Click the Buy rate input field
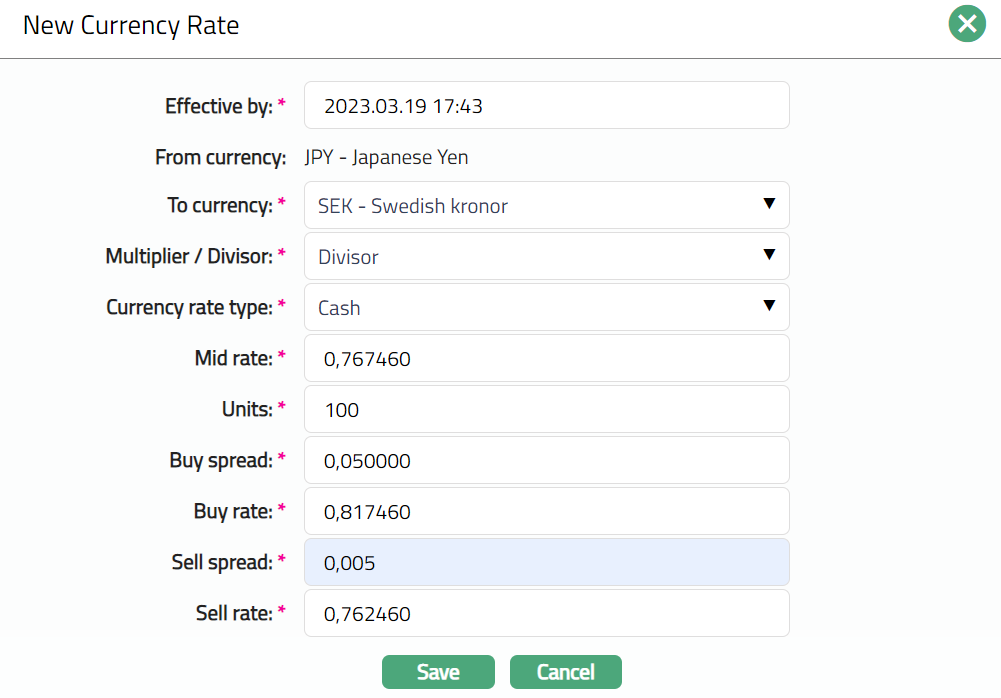Image resolution: width=1001 pixels, height=698 pixels. (546, 512)
